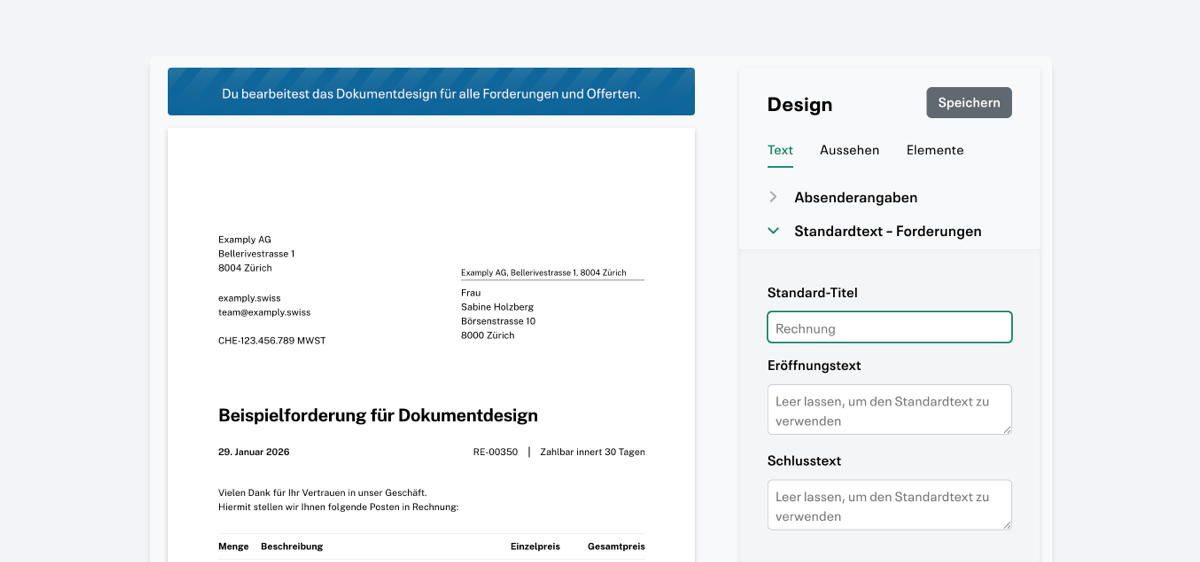Click the CHE-123.456.789 MWST text

tap(272, 341)
